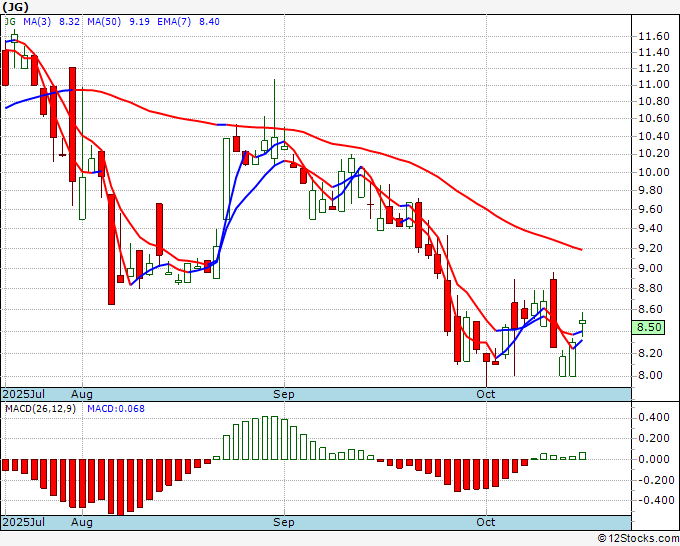Click the last green MACD histogram bar

point(582,456)
